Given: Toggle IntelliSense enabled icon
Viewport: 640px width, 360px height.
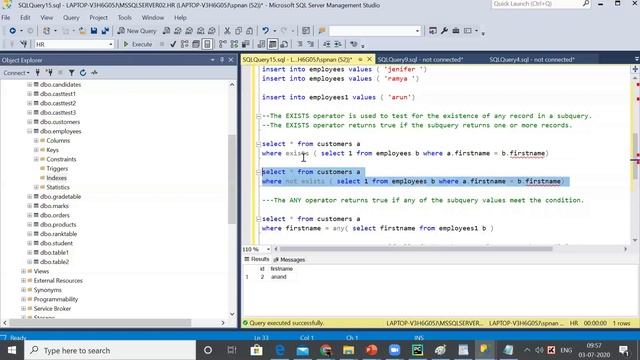Looking at the screenshot, I should 207,44.
